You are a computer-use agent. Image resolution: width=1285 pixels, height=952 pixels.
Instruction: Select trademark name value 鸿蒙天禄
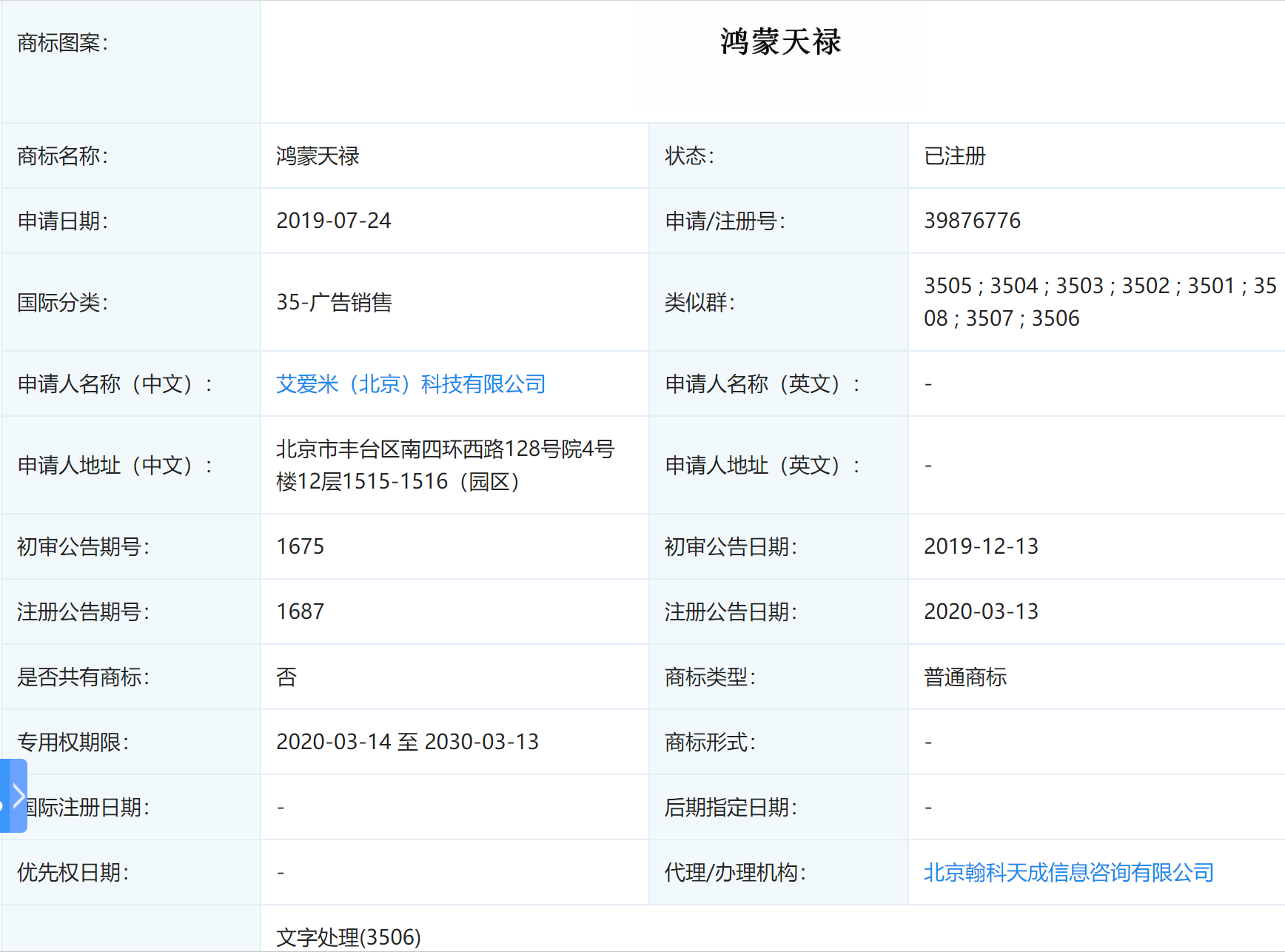click(318, 156)
